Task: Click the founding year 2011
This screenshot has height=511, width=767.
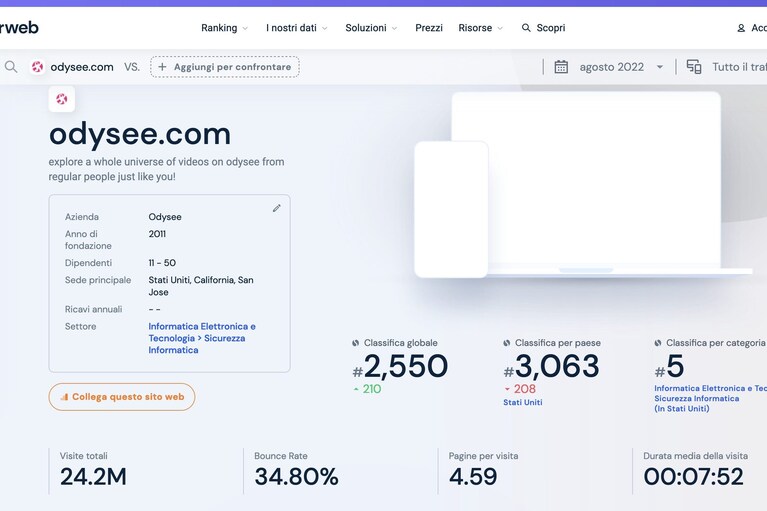Action: (x=157, y=234)
